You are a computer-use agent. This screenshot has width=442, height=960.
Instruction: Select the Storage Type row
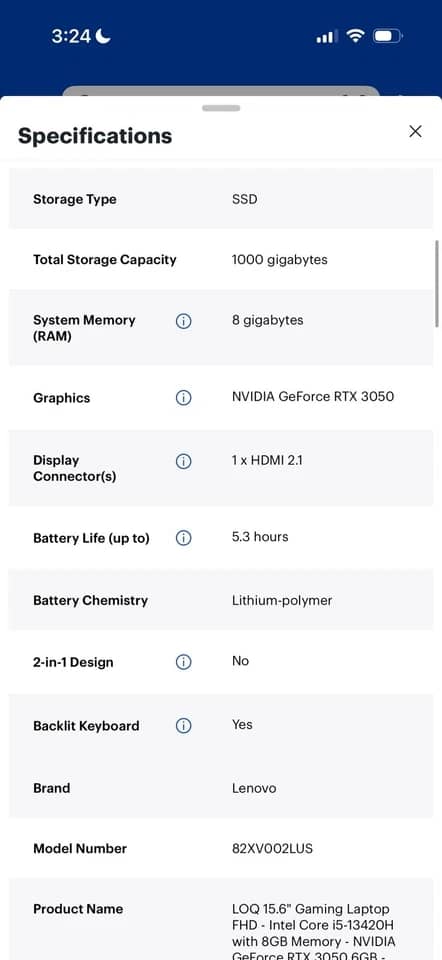click(221, 200)
